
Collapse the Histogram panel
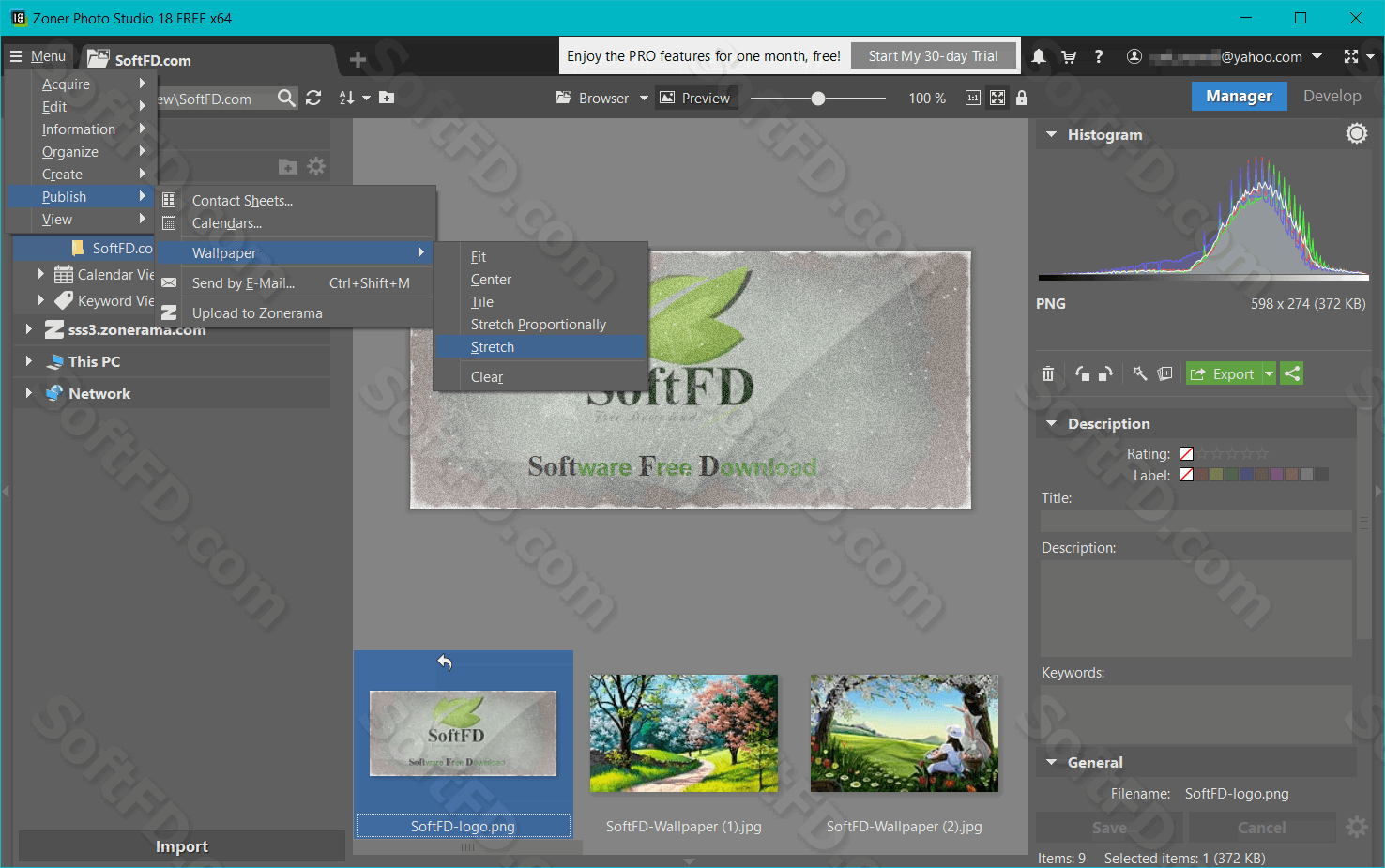(1051, 134)
